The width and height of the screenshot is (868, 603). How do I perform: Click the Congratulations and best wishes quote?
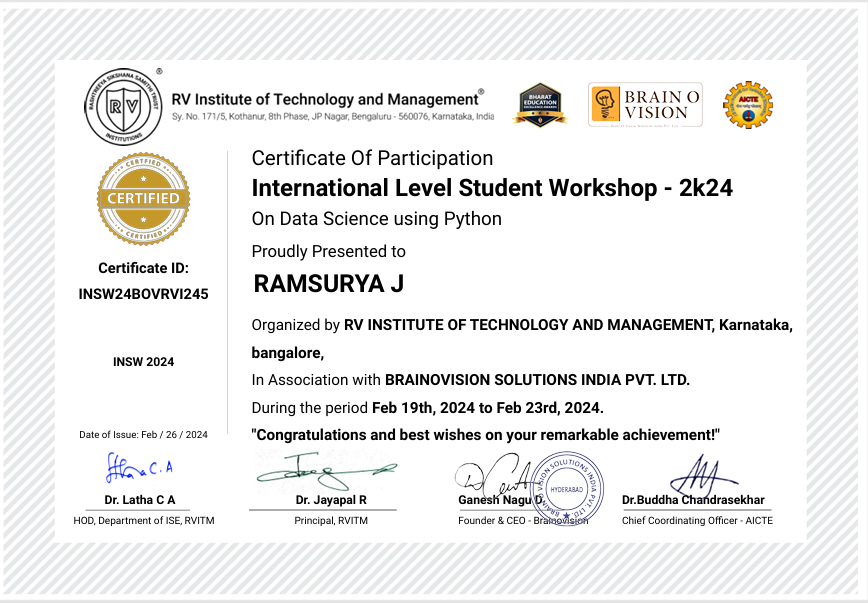pyautogui.click(x=485, y=435)
